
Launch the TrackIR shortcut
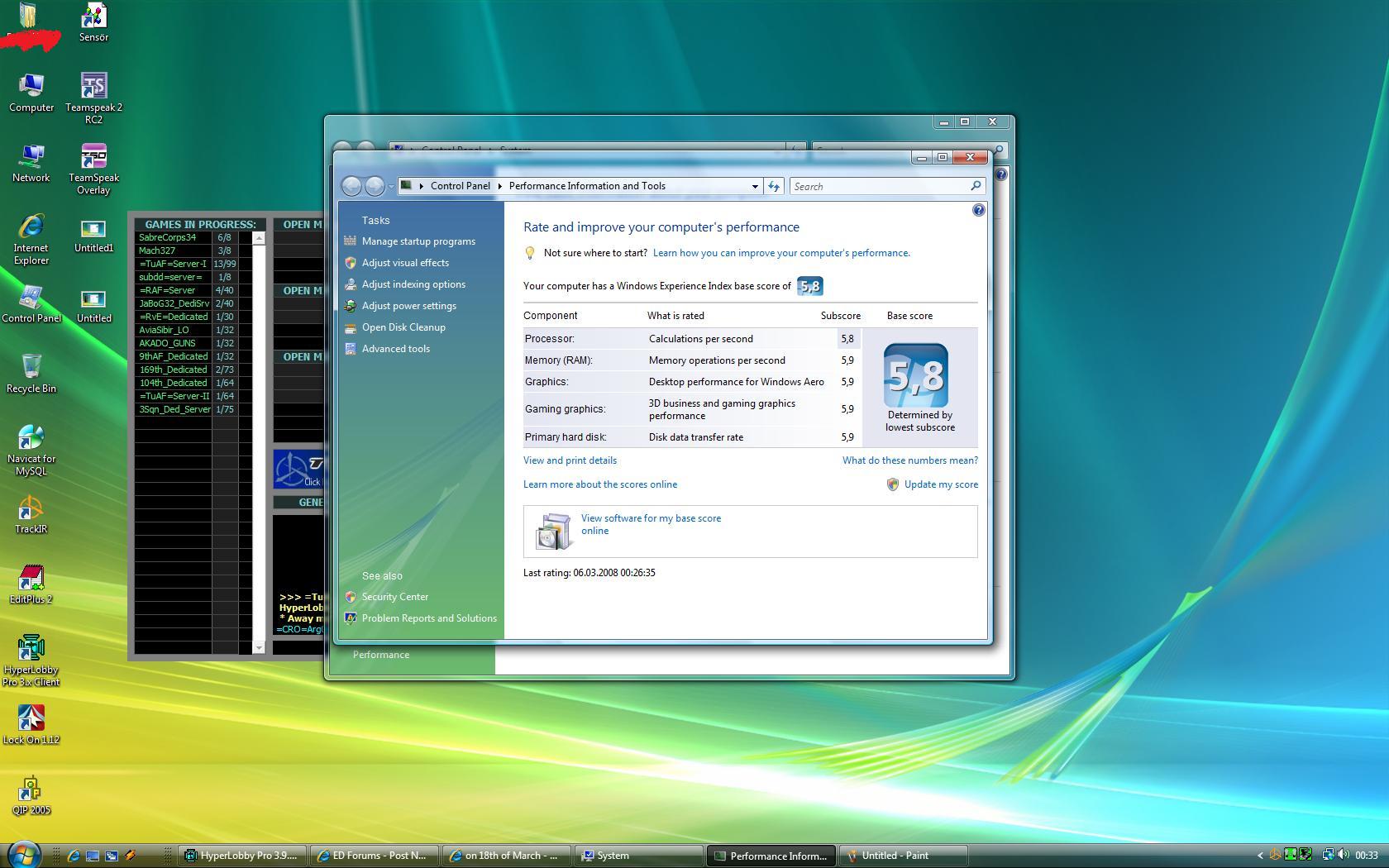31,514
